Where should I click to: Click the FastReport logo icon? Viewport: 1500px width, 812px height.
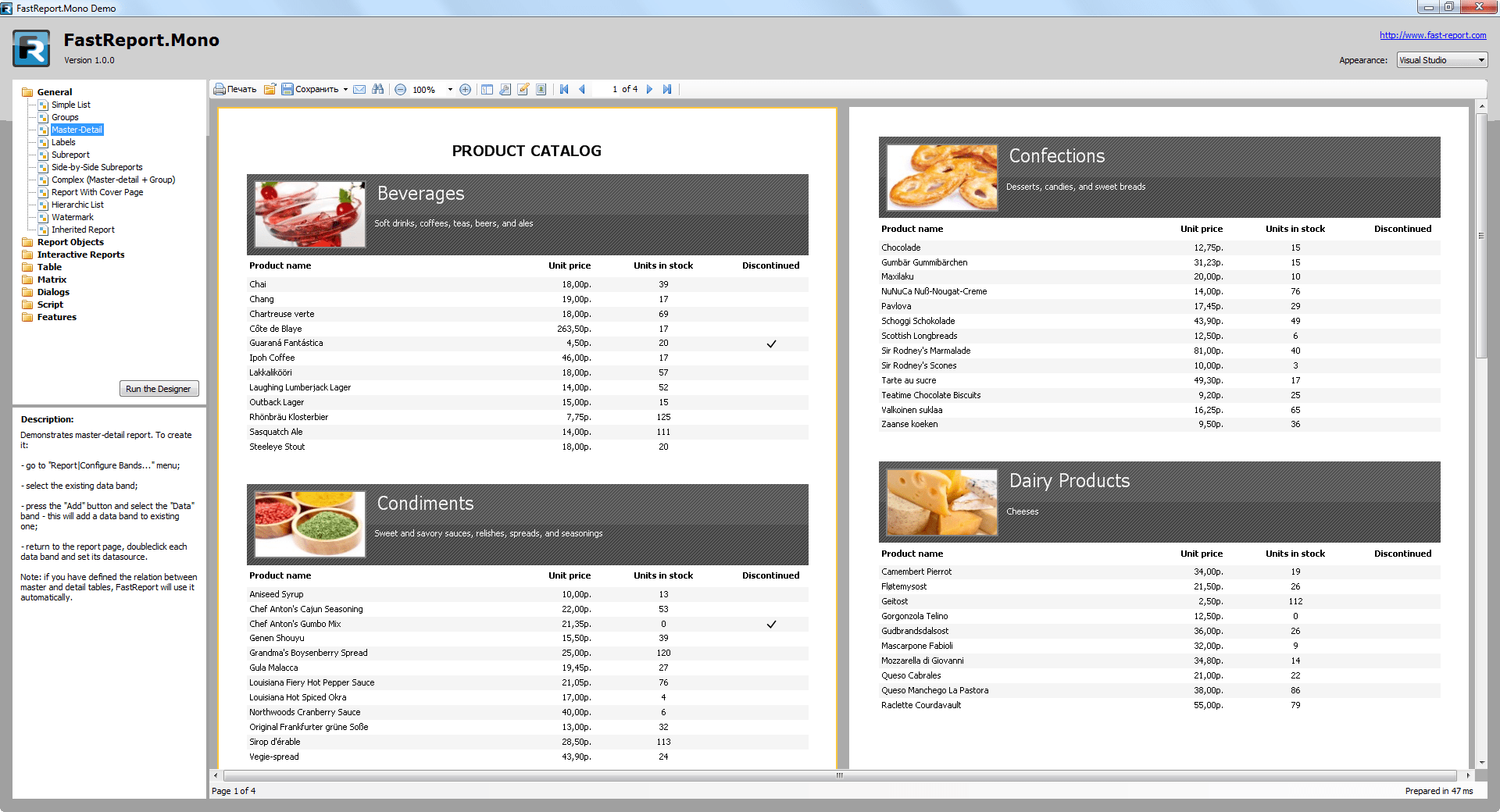pos(31,48)
